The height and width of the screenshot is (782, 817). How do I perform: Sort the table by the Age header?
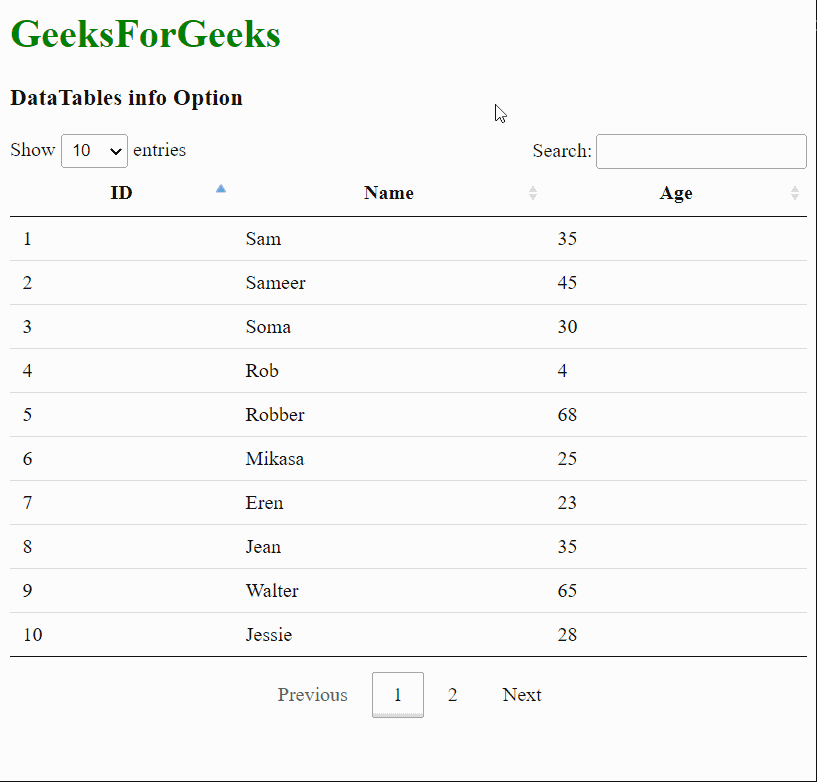(x=676, y=193)
